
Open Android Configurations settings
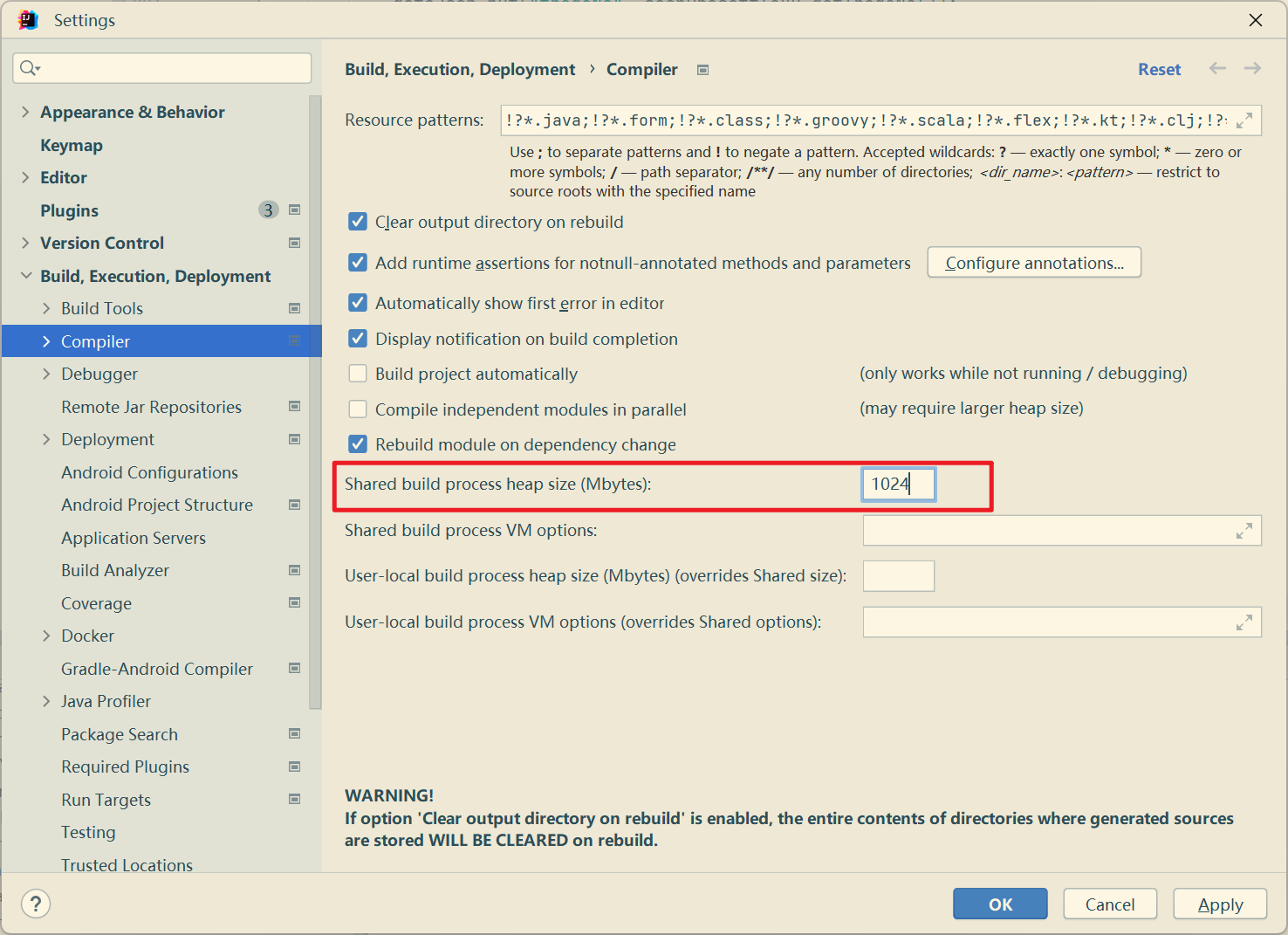click(x=149, y=472)
